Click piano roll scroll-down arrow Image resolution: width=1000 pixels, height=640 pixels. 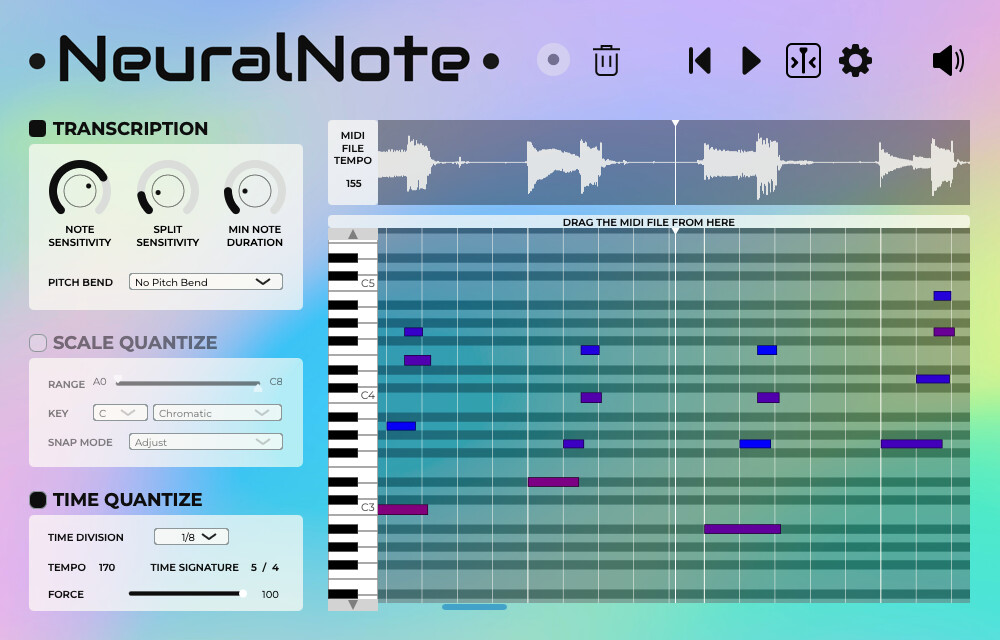pos(353,604)
